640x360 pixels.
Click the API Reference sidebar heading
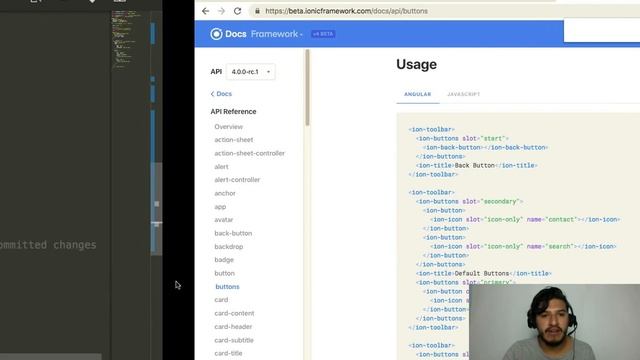point(233,111)
